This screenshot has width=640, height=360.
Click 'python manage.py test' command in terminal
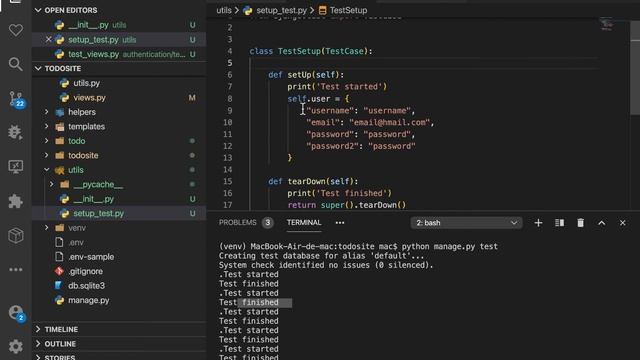(449, 247)
